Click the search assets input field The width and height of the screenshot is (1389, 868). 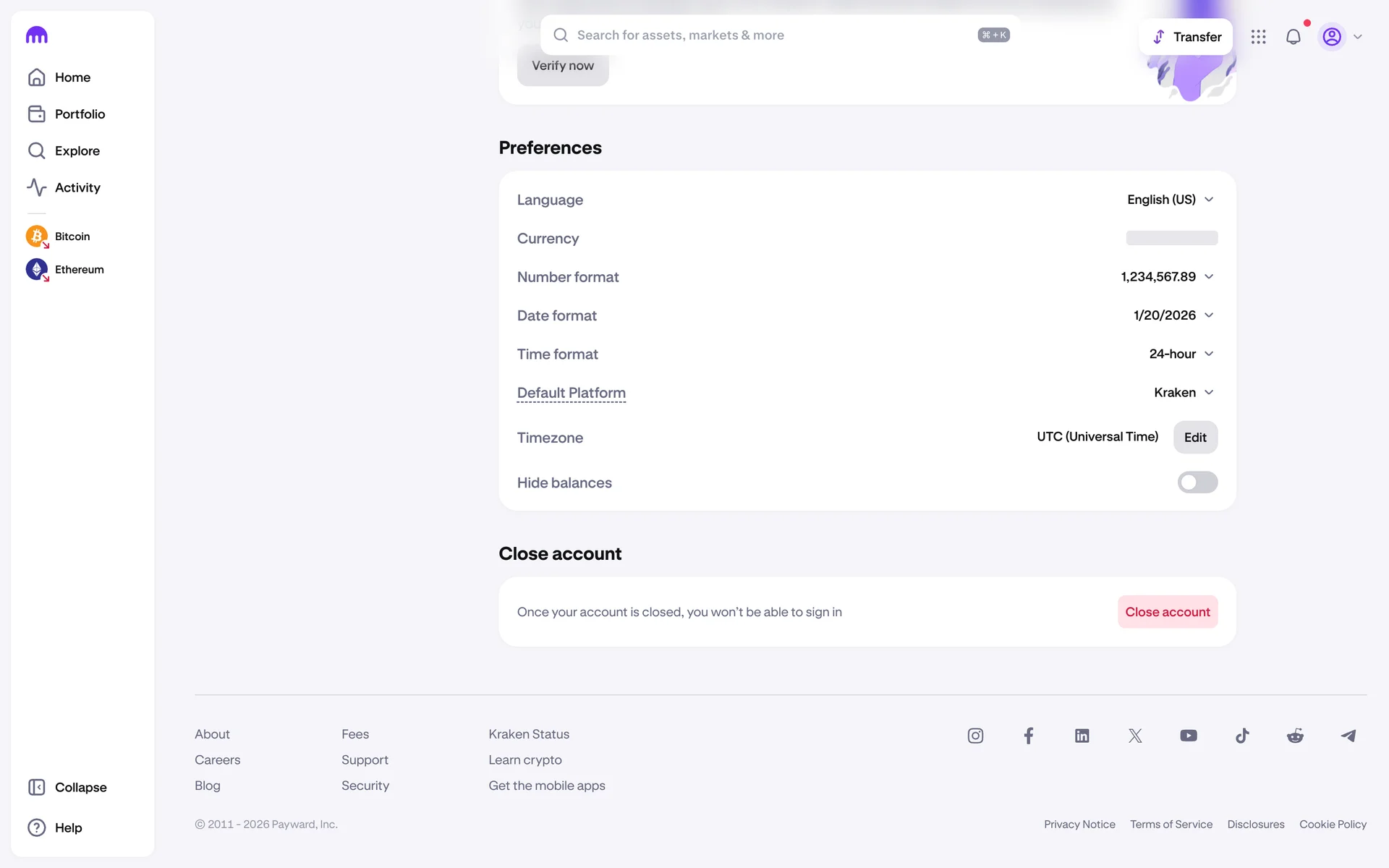(x=767, y=35)
